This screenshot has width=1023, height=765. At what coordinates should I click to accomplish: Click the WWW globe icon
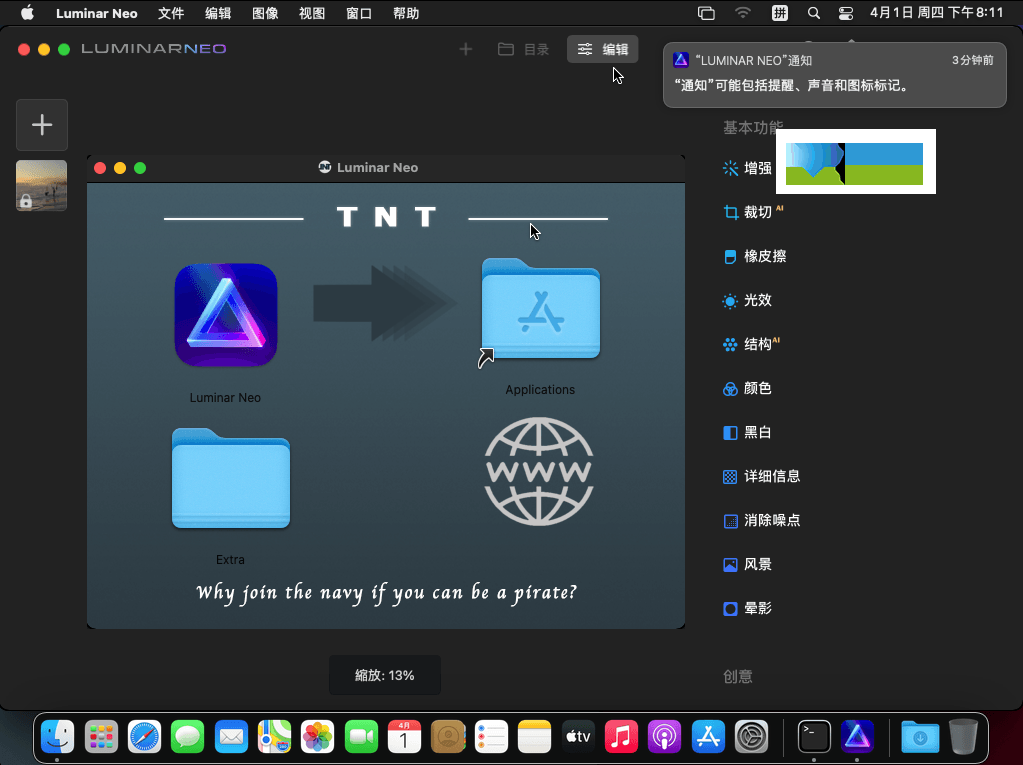[539, 472]
